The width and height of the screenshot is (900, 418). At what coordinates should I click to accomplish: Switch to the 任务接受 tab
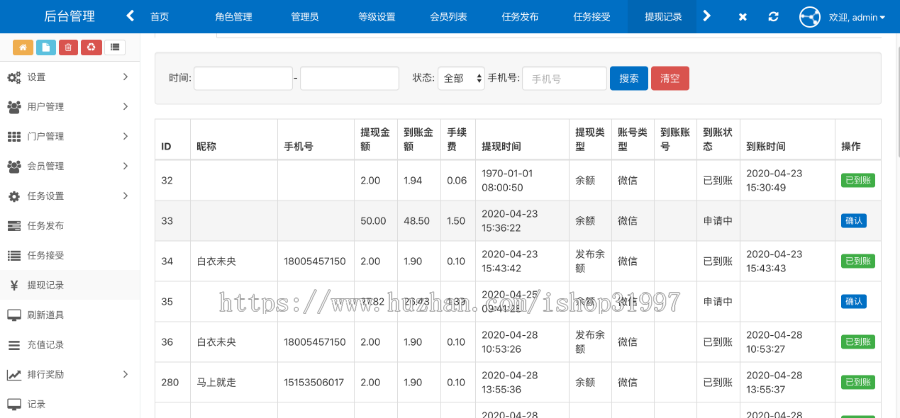[592, 17]
